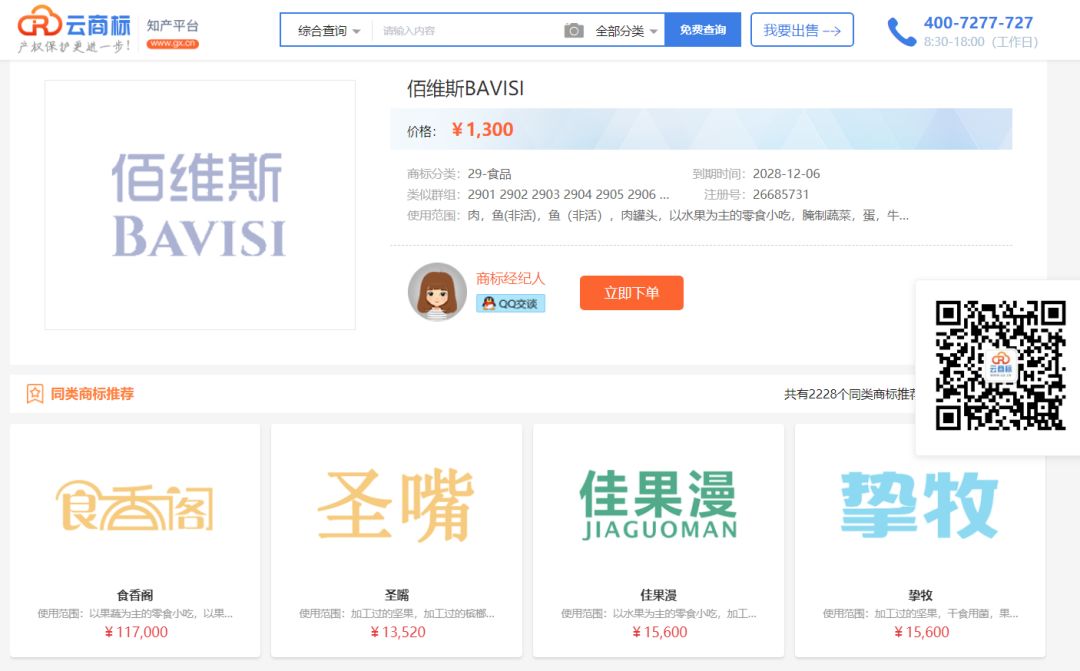The width and height of the screenshot is (1080, 671).
Task: Click the 佳果漫 trademark name link
Action: [658, 595]
